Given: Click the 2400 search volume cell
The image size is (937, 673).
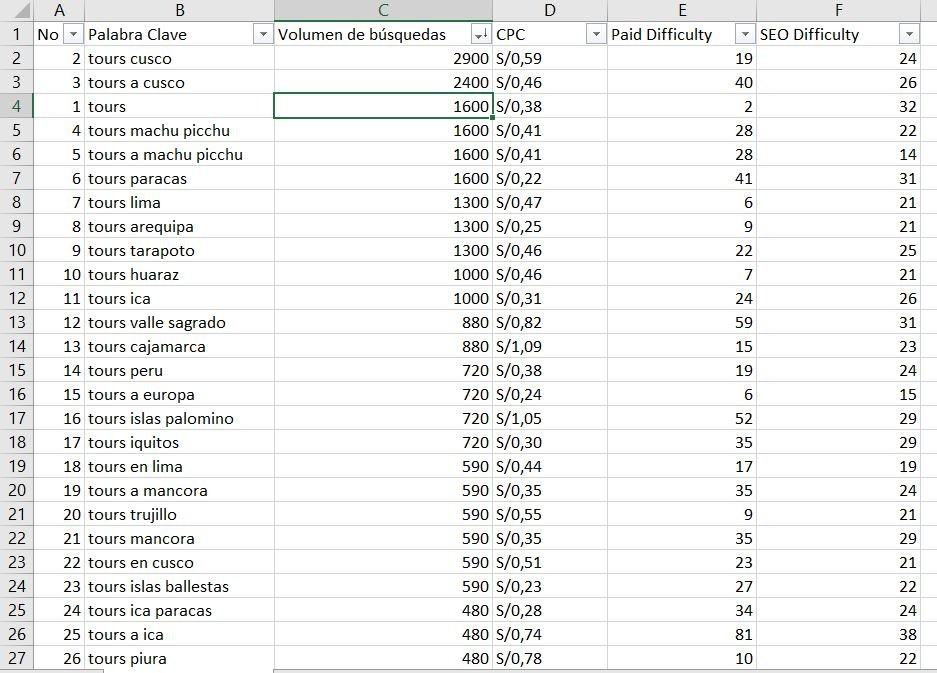Looking at the screenshot, I should (383, 82).
